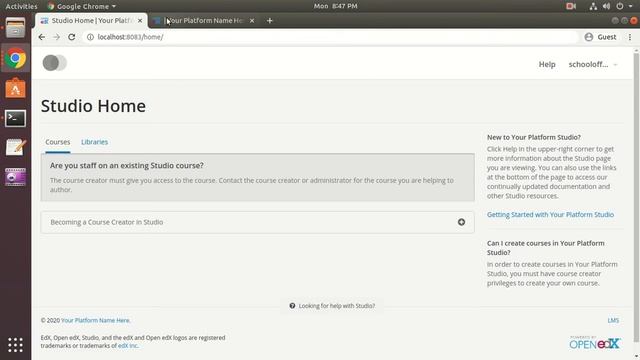Viewport: 640px width, 360px height.
Task: Open system menu dropdown arrow
Action: 631,6
